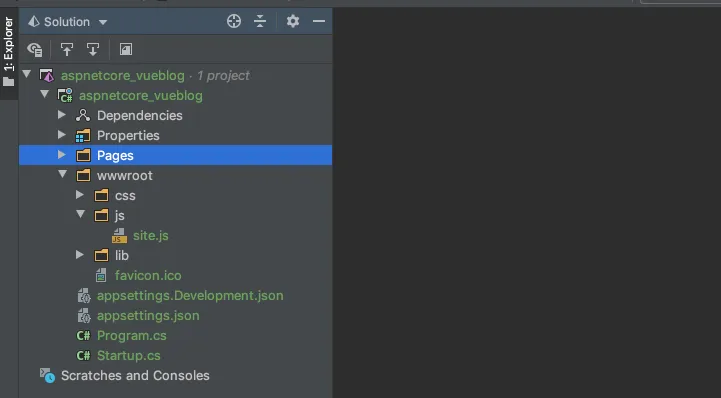Open the Solution view dropdown
This screenshot has height=398, width=721.
(x=103, y=22)
